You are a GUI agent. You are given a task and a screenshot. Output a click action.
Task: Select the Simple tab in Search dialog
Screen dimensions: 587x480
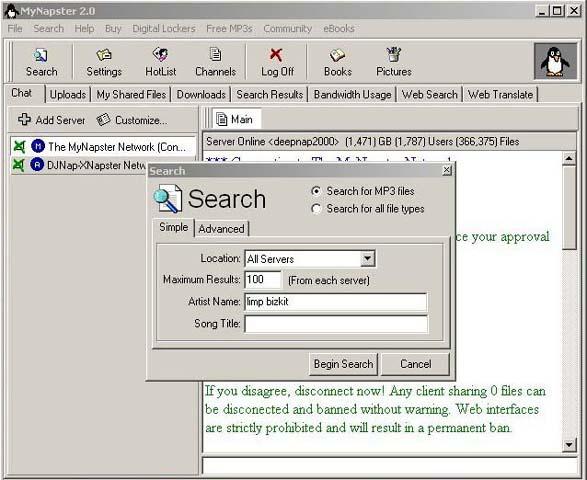(174, 227)
